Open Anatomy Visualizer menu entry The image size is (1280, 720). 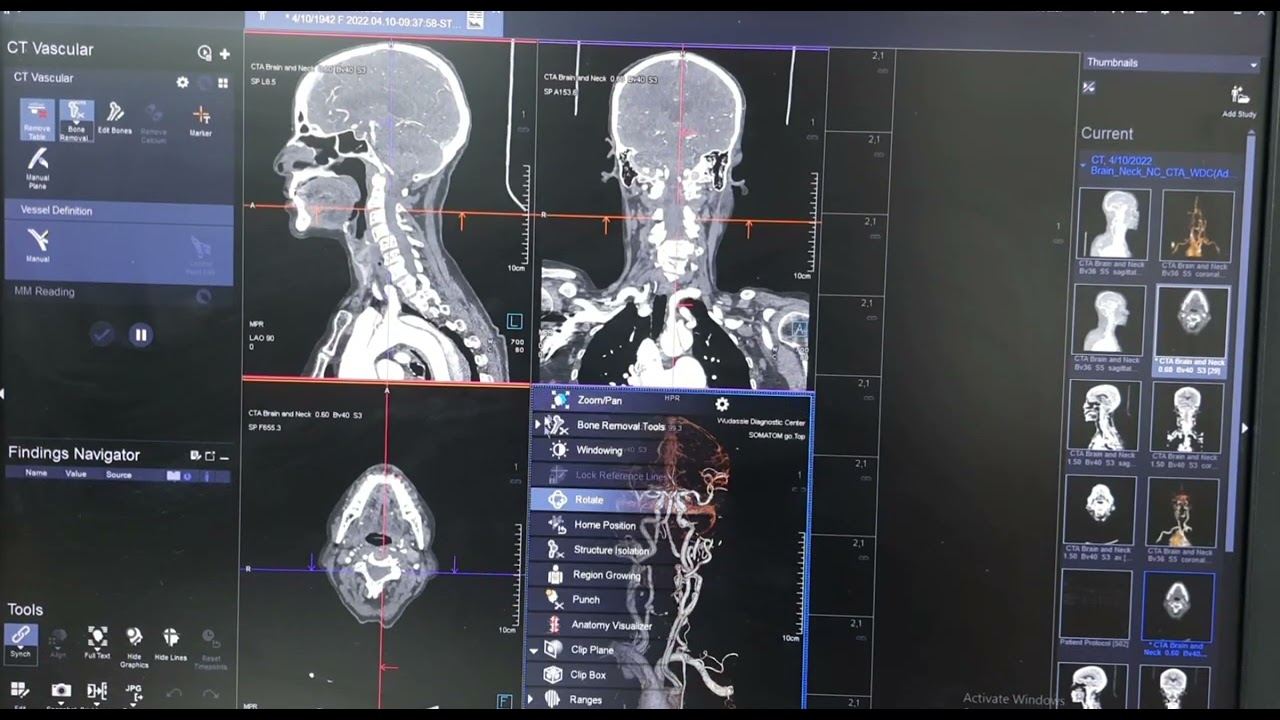(x=612, y=625)
